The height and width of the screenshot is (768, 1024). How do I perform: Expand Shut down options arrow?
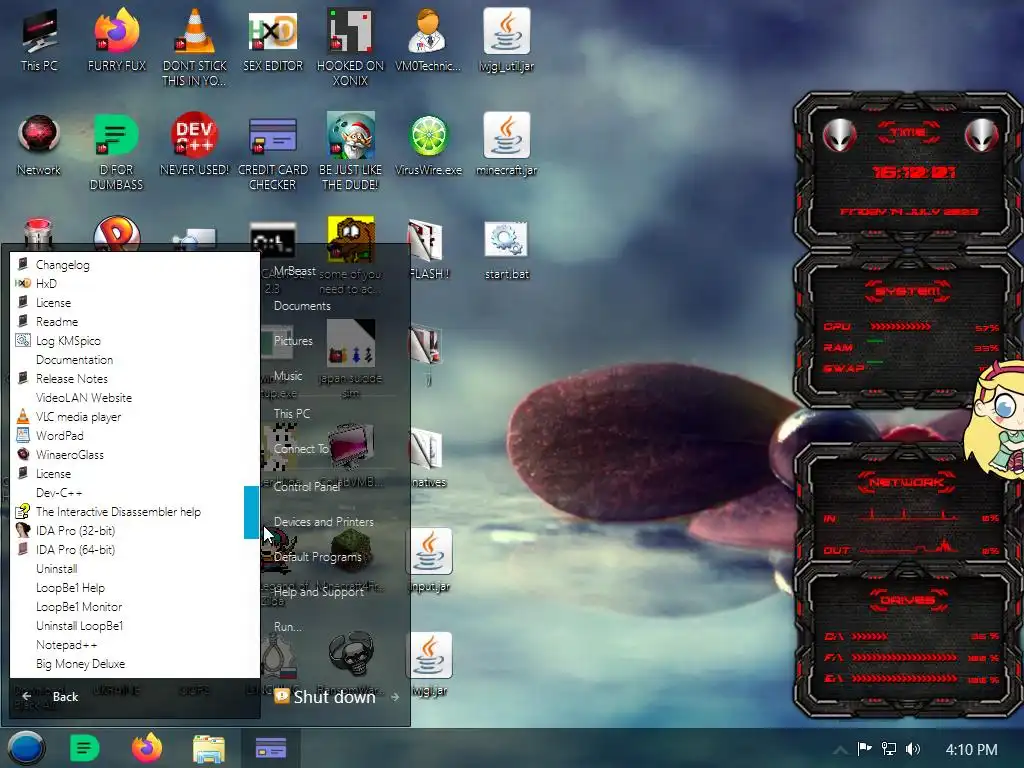tap(395, 697)
